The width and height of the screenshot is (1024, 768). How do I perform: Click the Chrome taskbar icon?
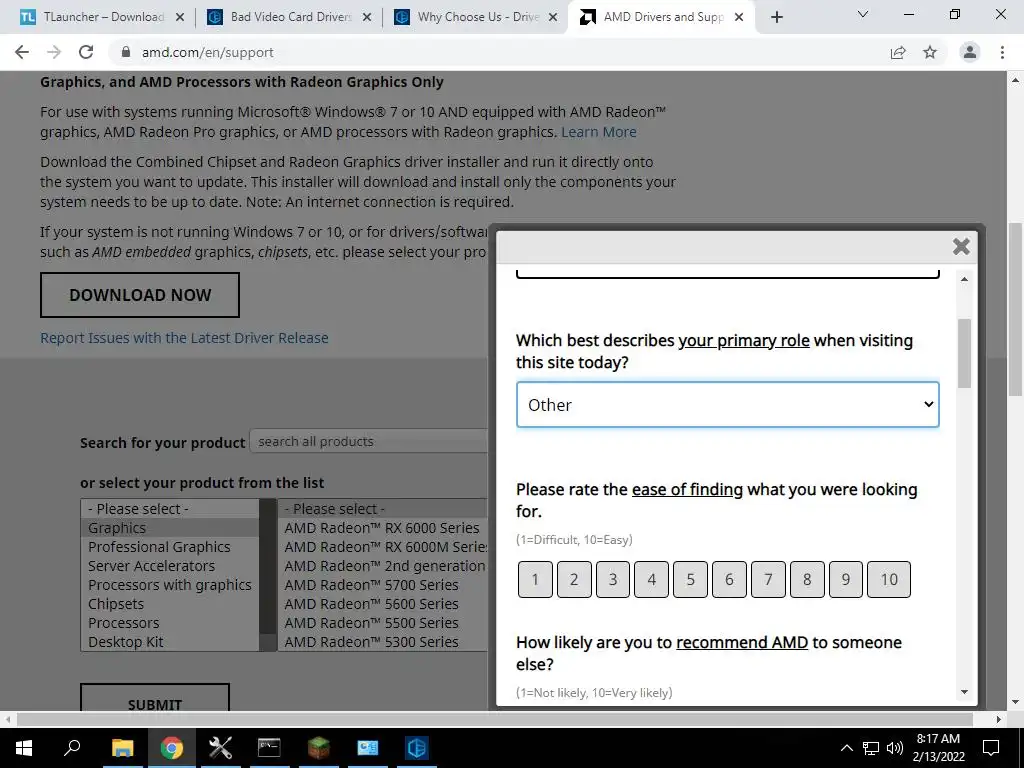pos(172,748)
